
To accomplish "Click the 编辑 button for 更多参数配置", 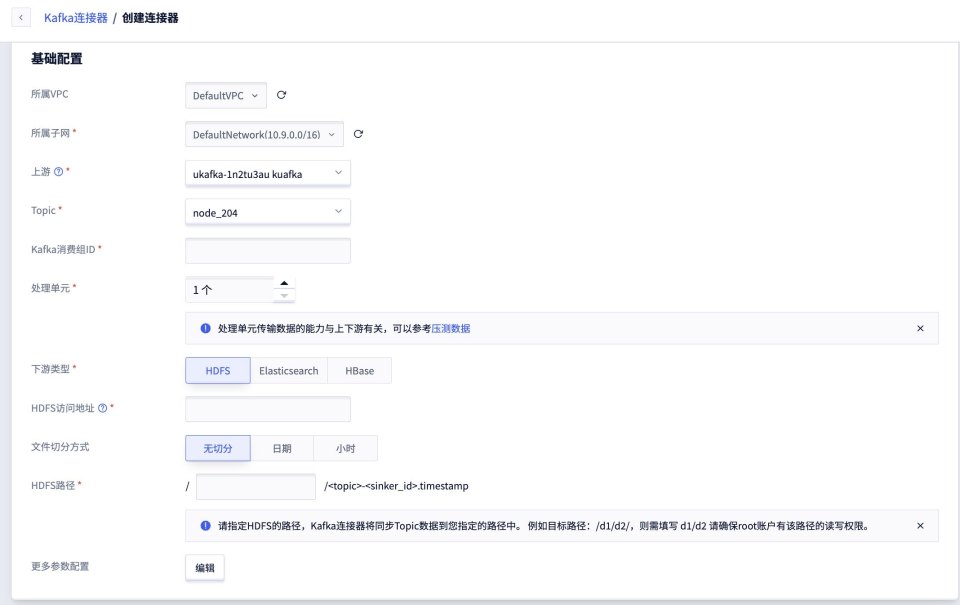I will tap(205, 567).
